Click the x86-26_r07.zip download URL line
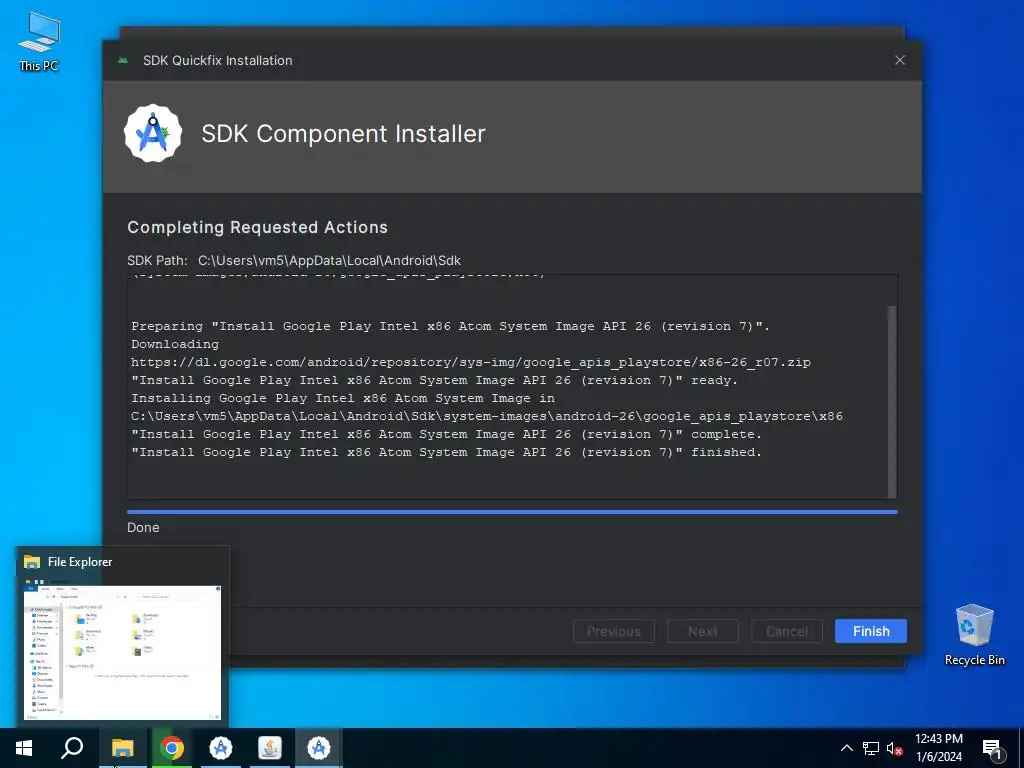Viewport: 1024px width, 768px height. (471, 362)
